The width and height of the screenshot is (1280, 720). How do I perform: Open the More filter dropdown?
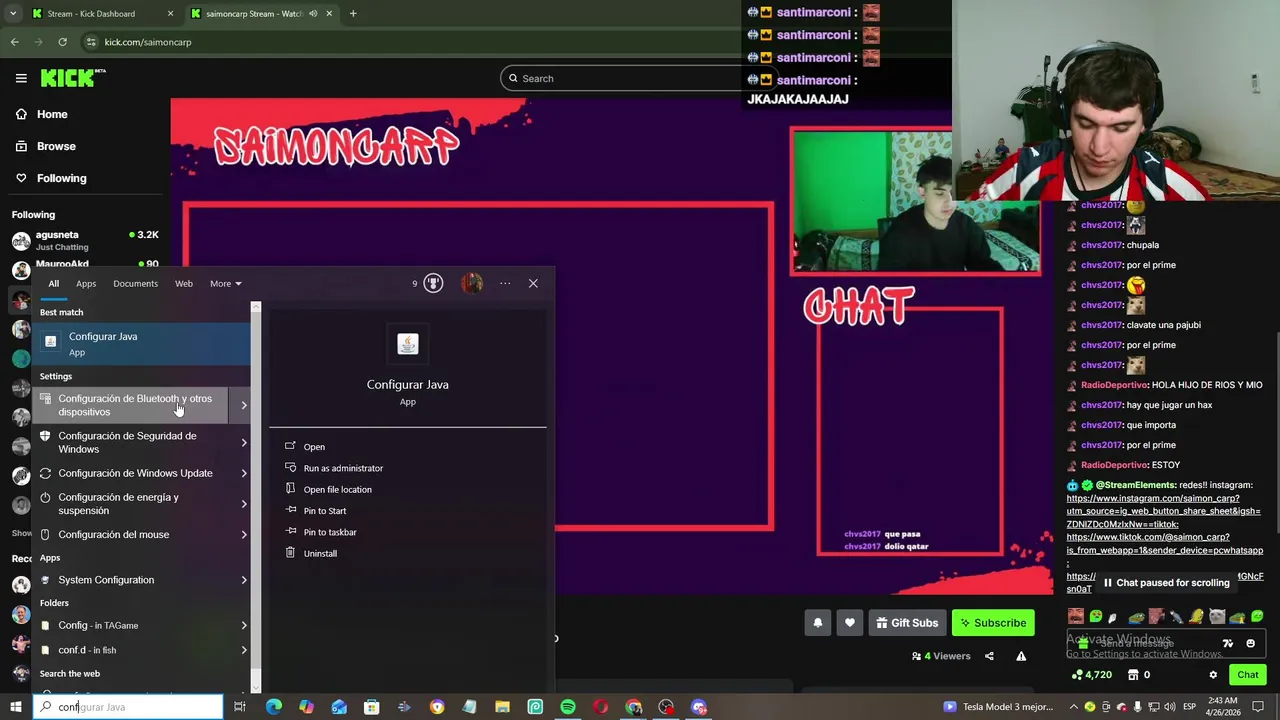(x=225, y=283)
